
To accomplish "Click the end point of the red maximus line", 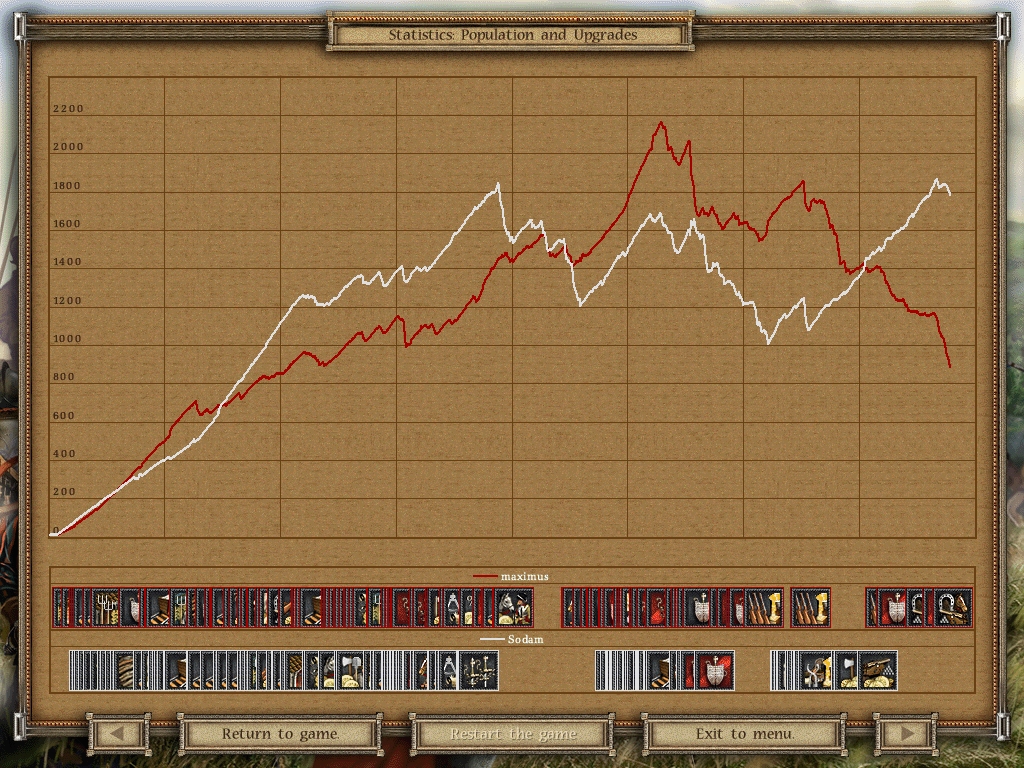I will [950, 366].
